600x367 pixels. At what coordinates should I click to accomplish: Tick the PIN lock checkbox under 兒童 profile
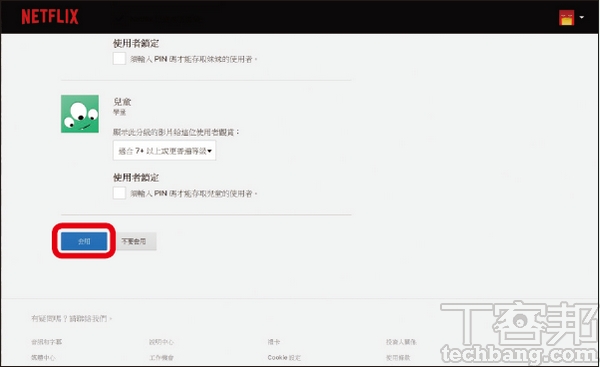click(x=119, y=193)
